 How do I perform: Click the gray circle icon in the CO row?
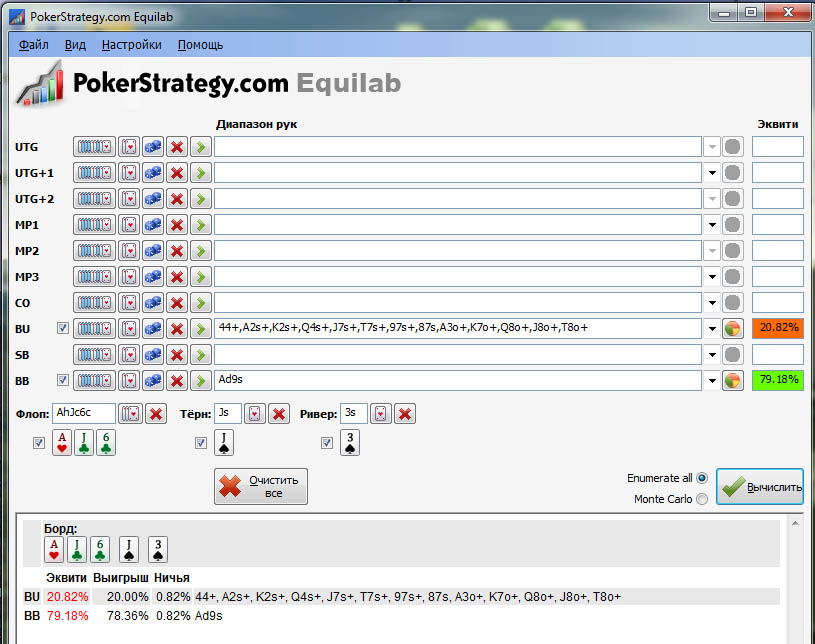(732, 303)
